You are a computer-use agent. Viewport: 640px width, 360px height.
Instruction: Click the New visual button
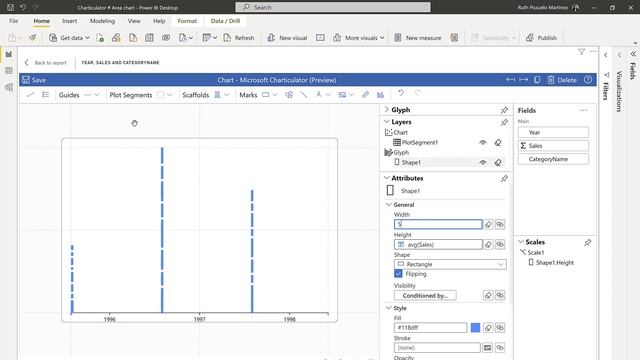pyautogui.click(x=287, y=38)
